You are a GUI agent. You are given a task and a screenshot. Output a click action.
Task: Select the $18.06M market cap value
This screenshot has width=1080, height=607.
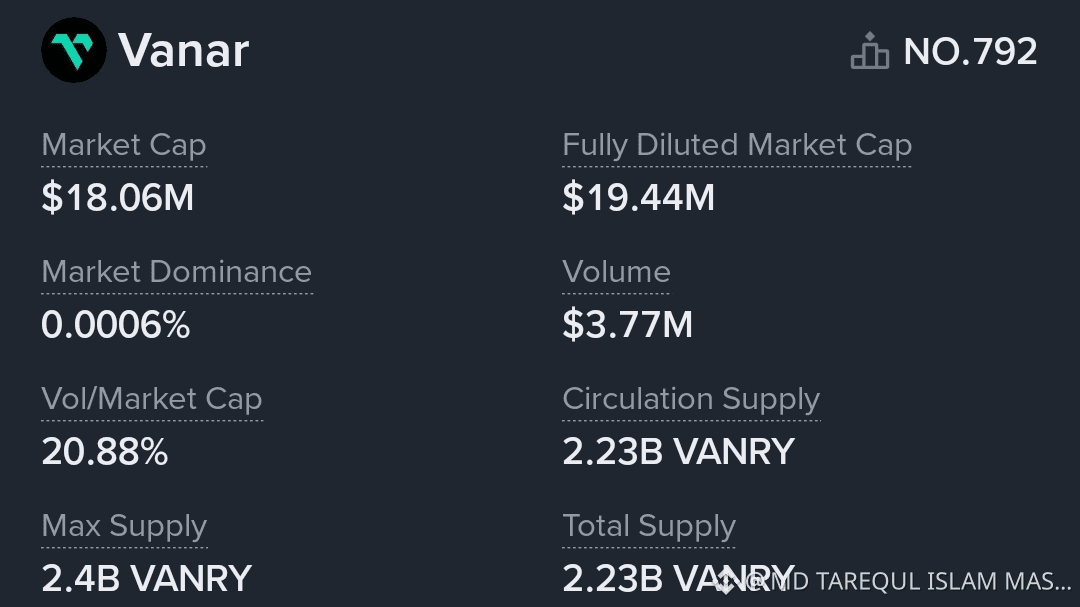[118, 198]
